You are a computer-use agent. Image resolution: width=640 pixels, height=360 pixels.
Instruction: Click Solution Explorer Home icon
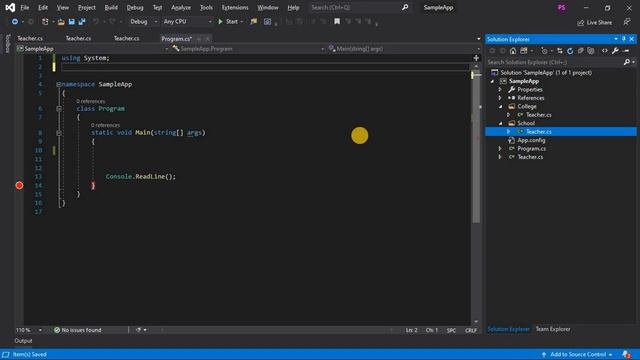513,51
